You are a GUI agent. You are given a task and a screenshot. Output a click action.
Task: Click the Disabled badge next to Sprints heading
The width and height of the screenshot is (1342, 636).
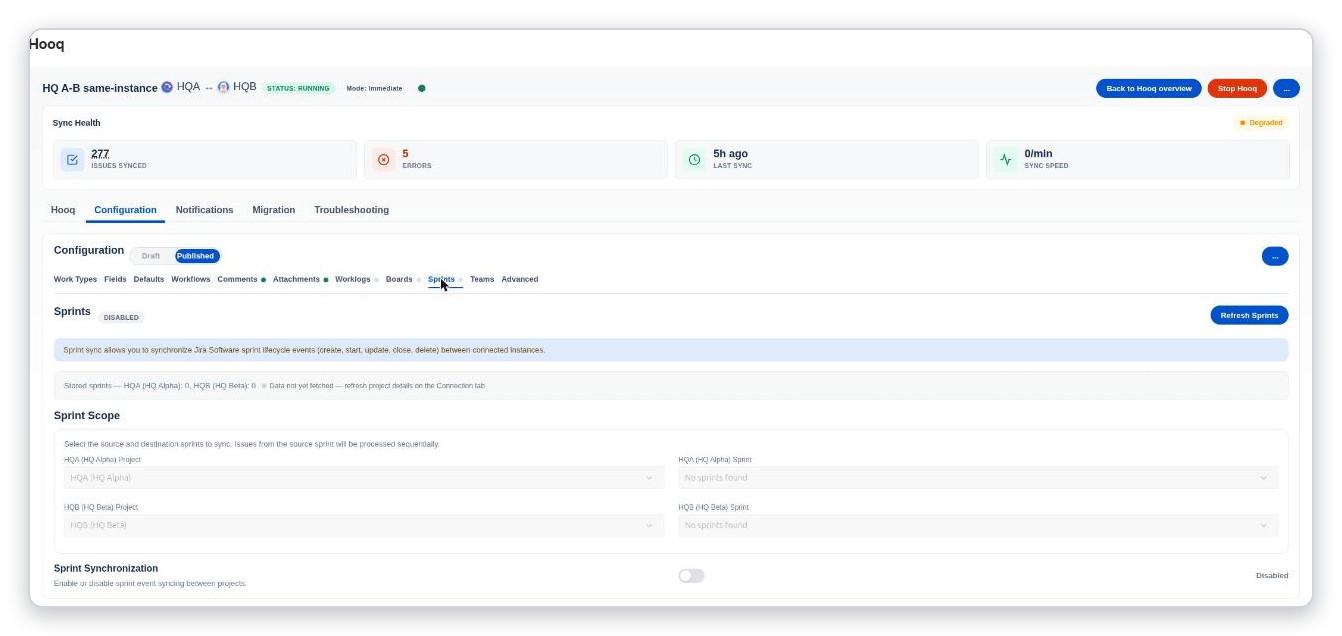pyautogui.click(x=121, y=317)
